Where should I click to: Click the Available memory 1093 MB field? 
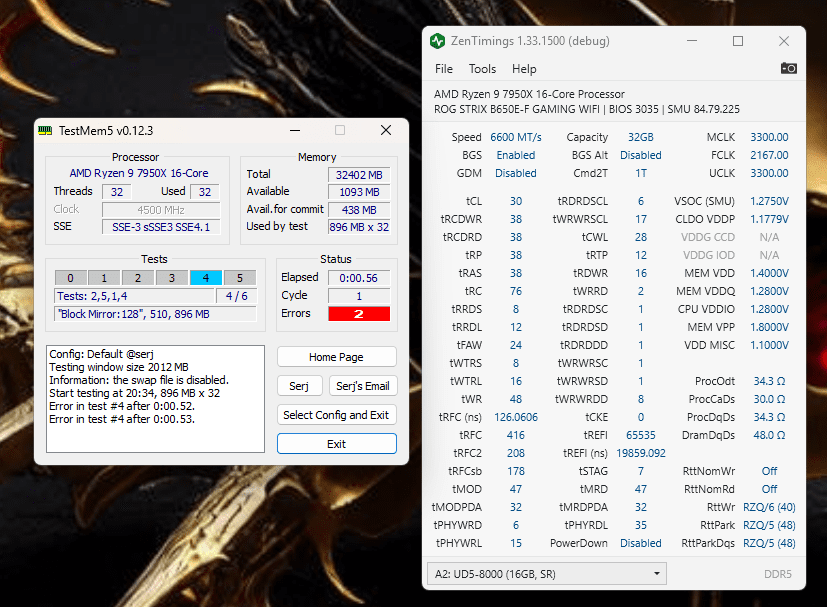pyautogui.click(x=359, y=192)
